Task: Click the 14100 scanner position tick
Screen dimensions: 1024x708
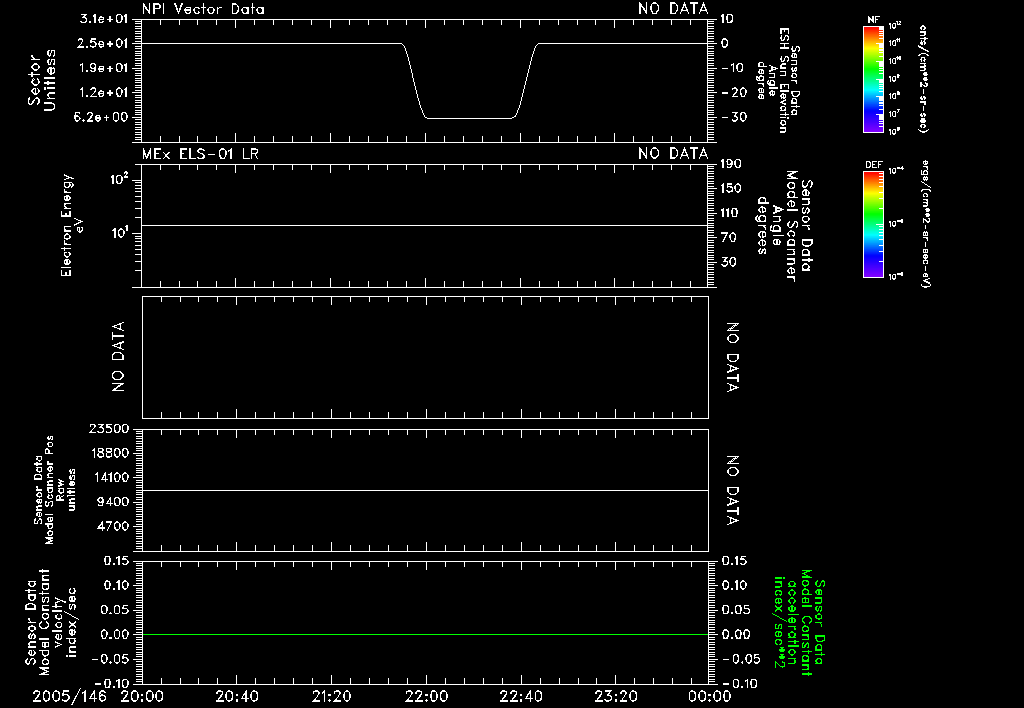Action: coord(109,477)
